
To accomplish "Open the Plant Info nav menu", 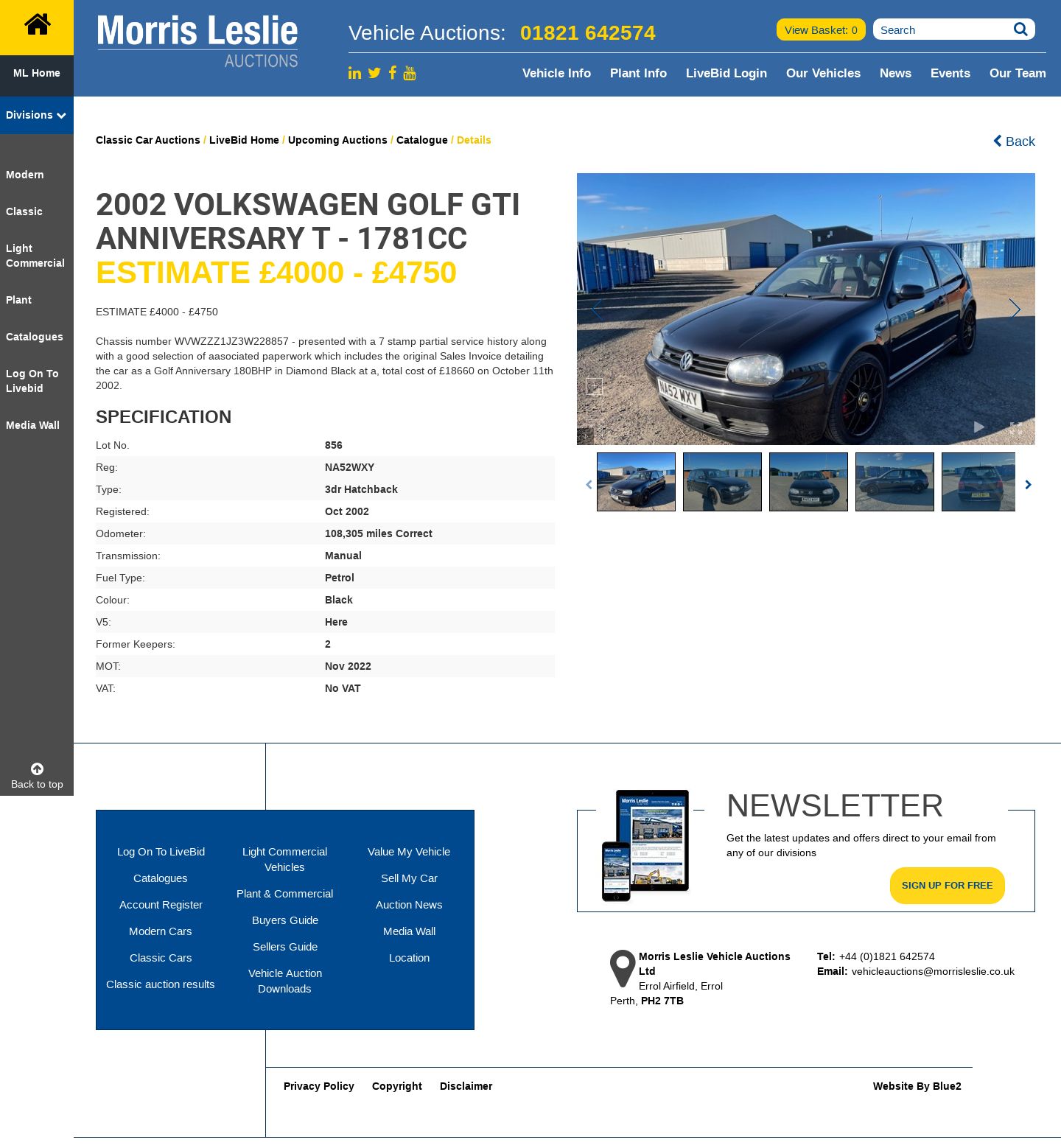I will click(638, 73).
